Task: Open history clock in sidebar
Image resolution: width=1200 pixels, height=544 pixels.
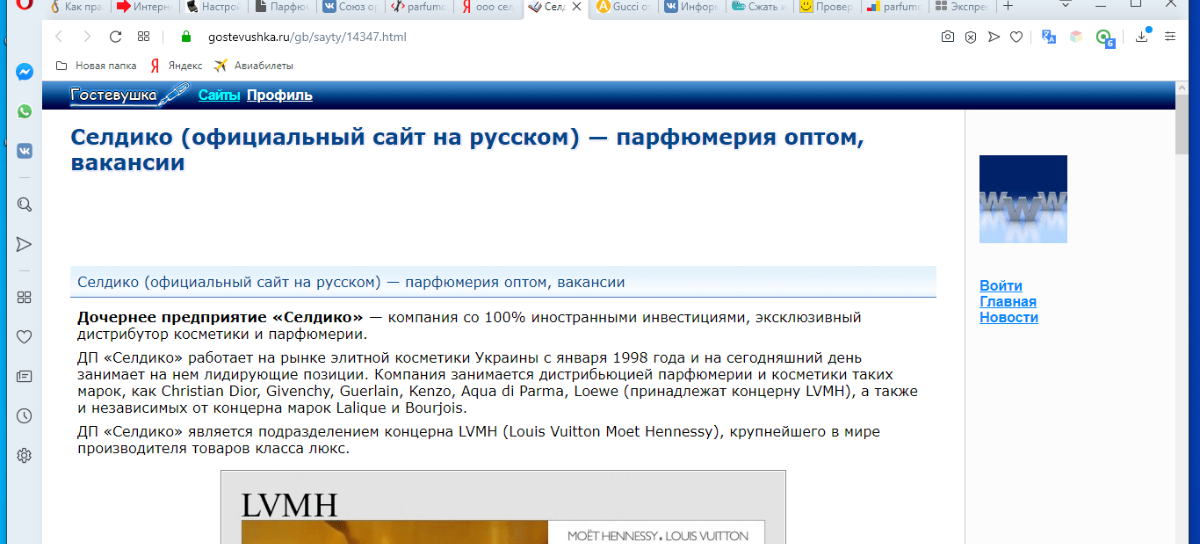Action: [x=24, y=416]
